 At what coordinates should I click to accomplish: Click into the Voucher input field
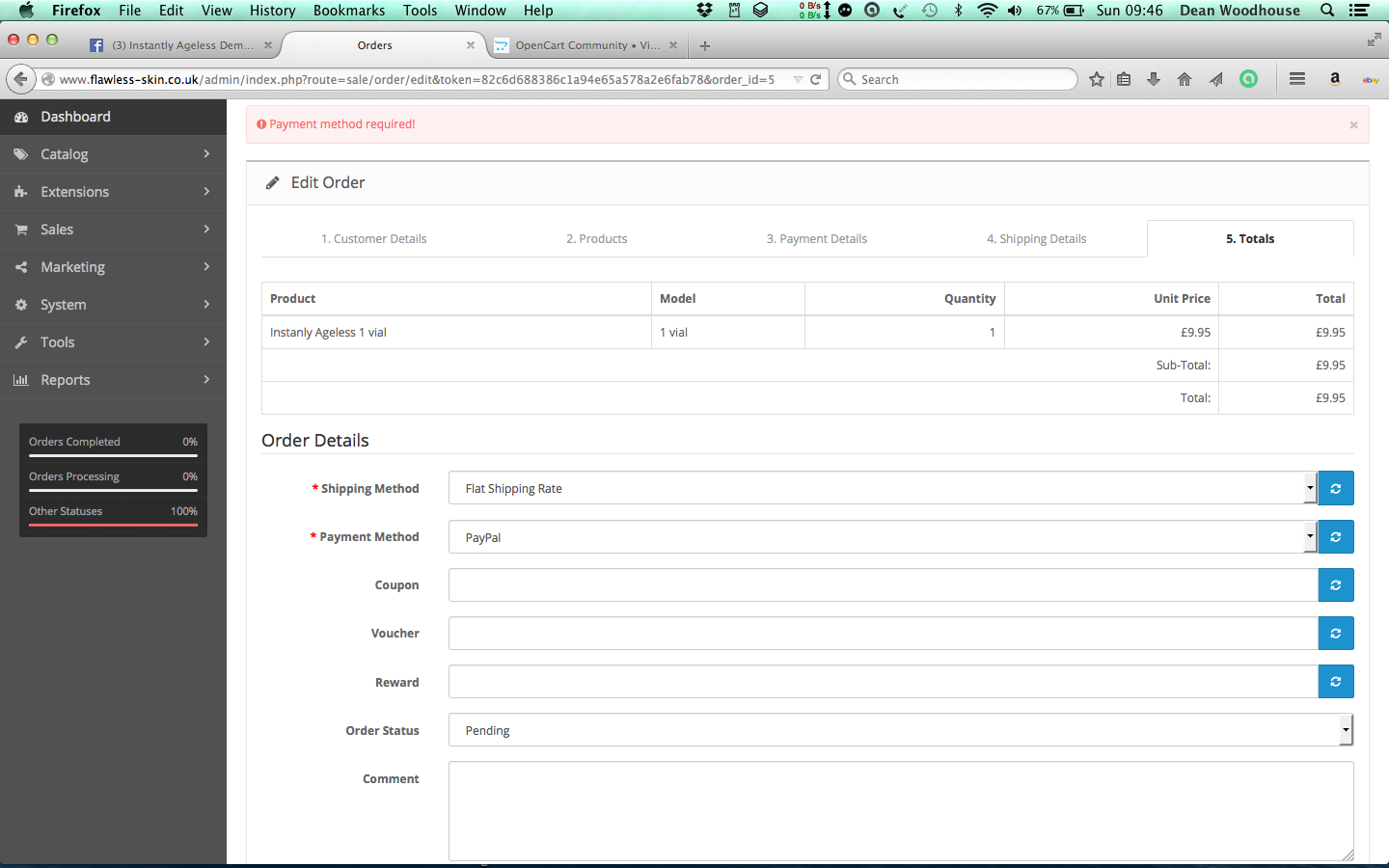(x=883, y=633)
